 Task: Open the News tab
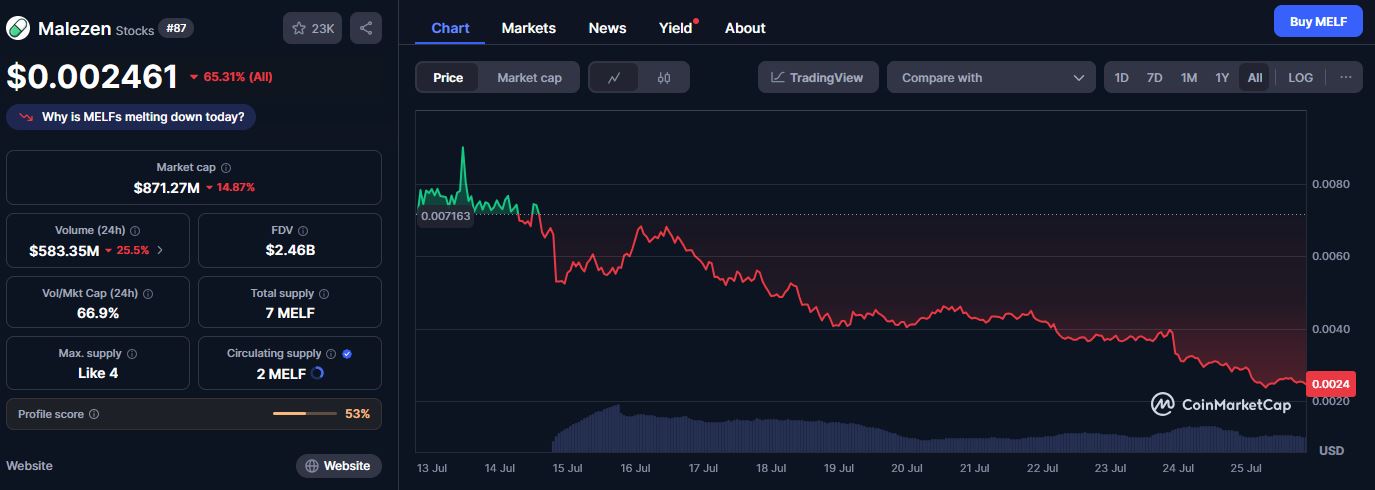pyautogui.click(x=608, y=28)
